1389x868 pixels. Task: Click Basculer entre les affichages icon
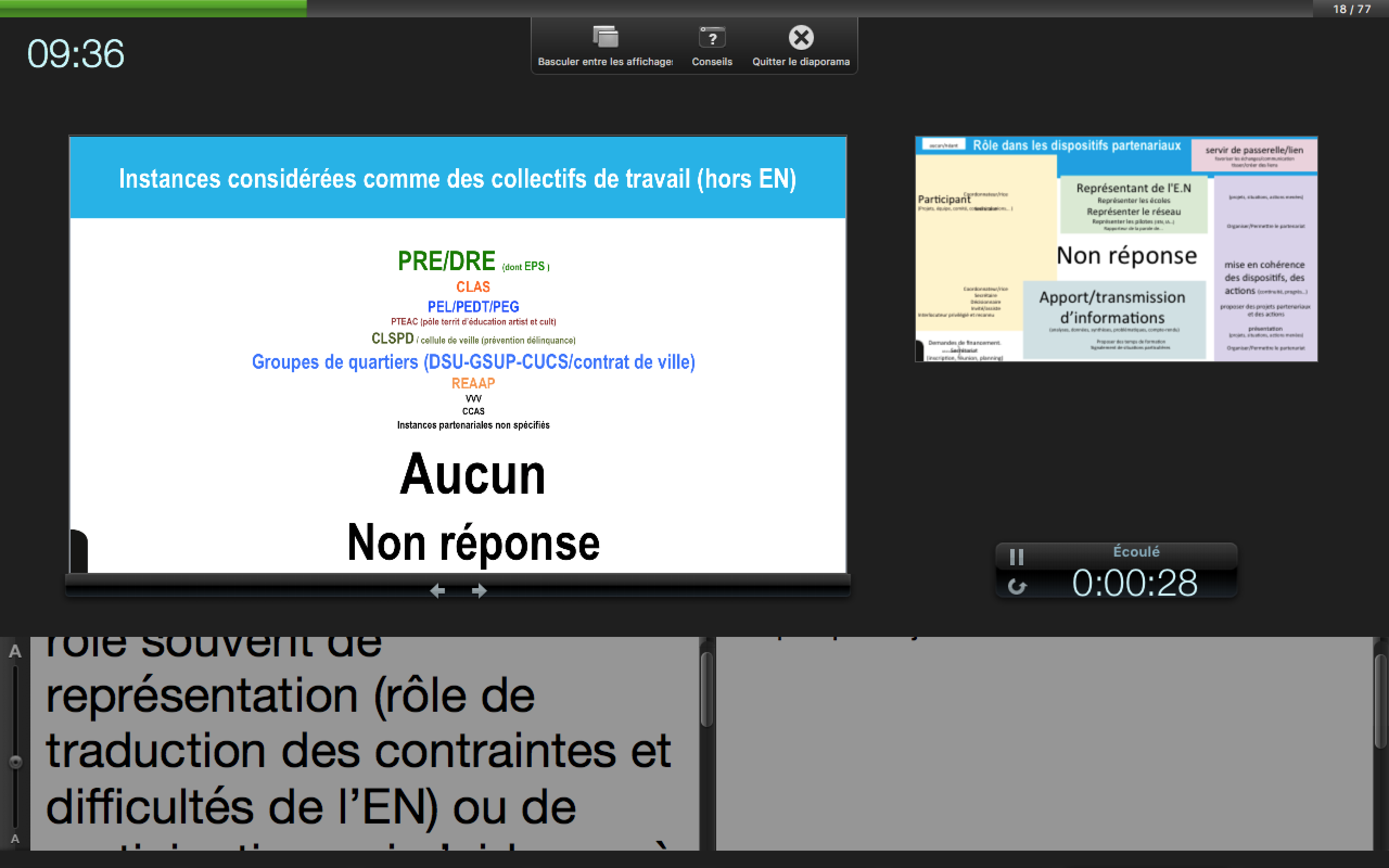point(605,38)
